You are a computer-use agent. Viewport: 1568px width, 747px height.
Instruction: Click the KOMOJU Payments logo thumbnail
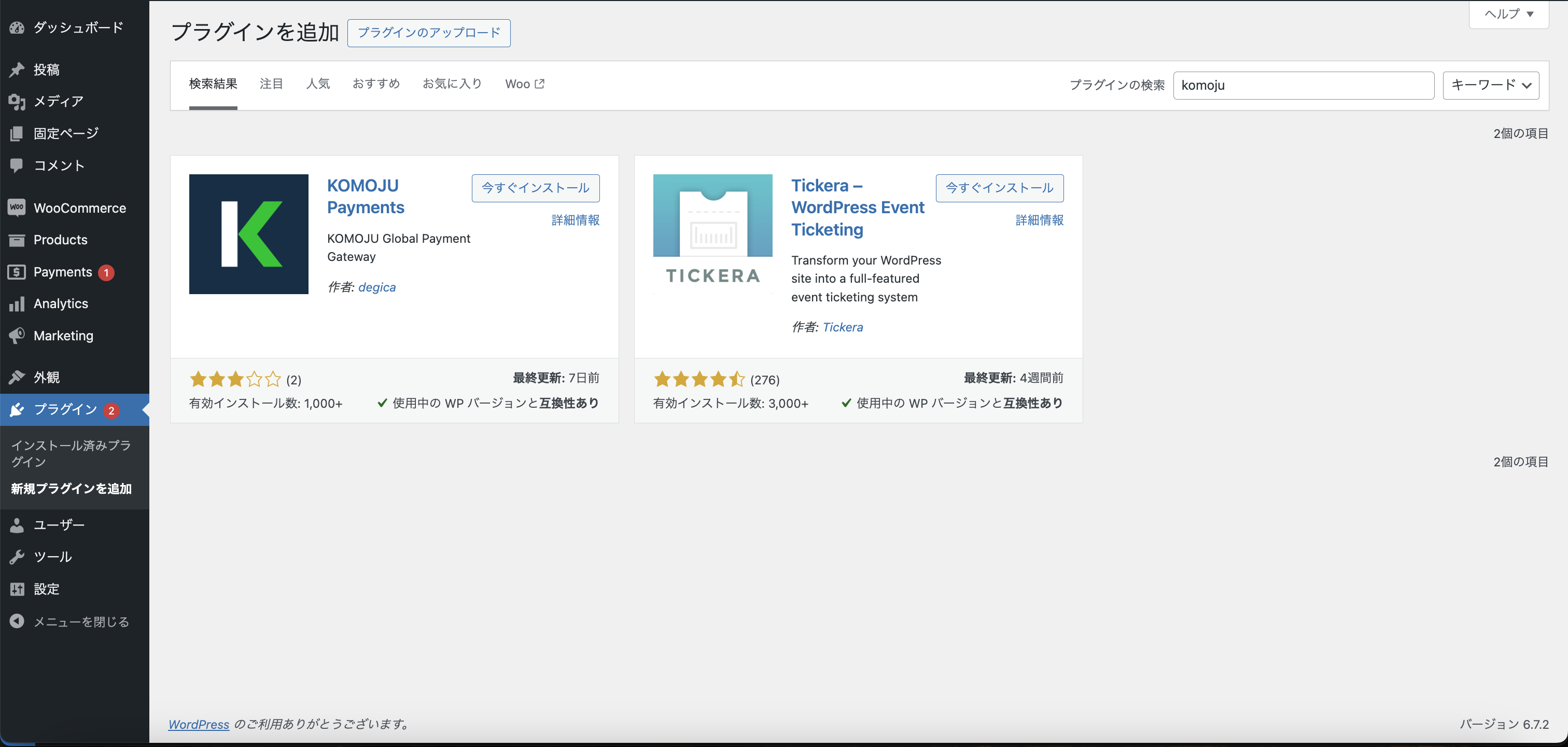tap(248, 234)
